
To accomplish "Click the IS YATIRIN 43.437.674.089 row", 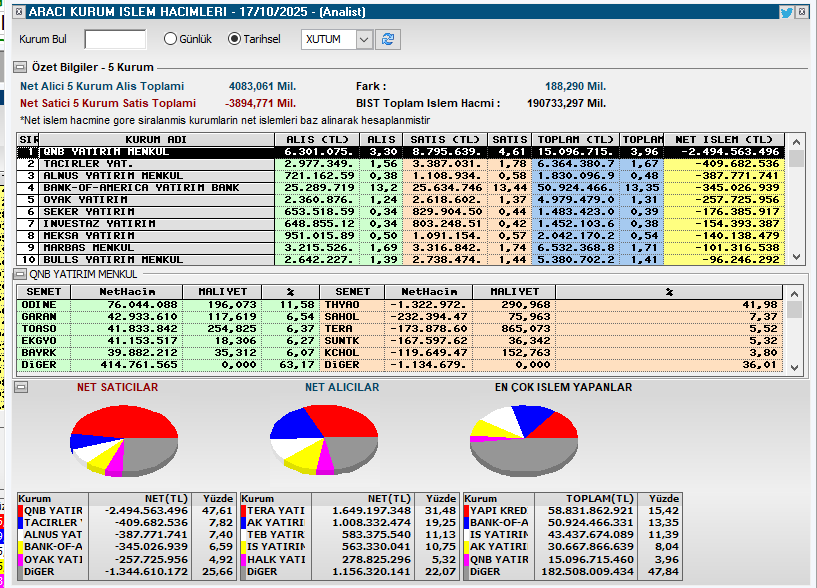I will click(572, 535).
